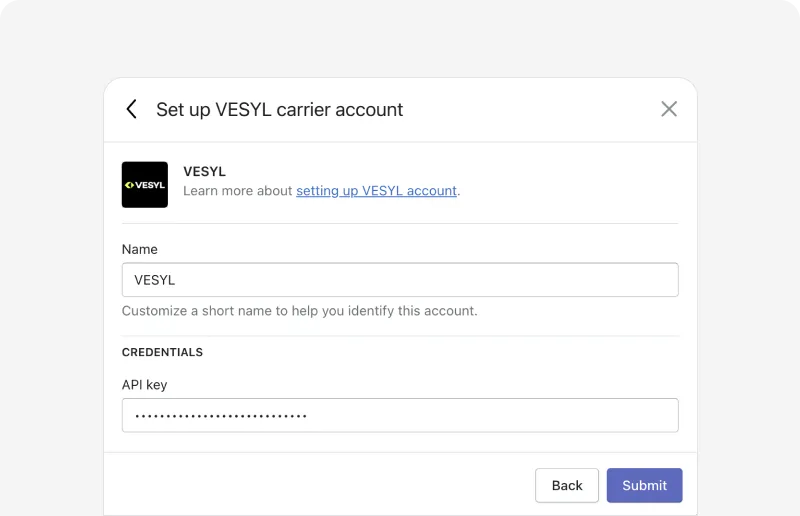The image size is (800, 516).
Task: Click the bold VESYL heading beside the logo
Action: (205, 171)
